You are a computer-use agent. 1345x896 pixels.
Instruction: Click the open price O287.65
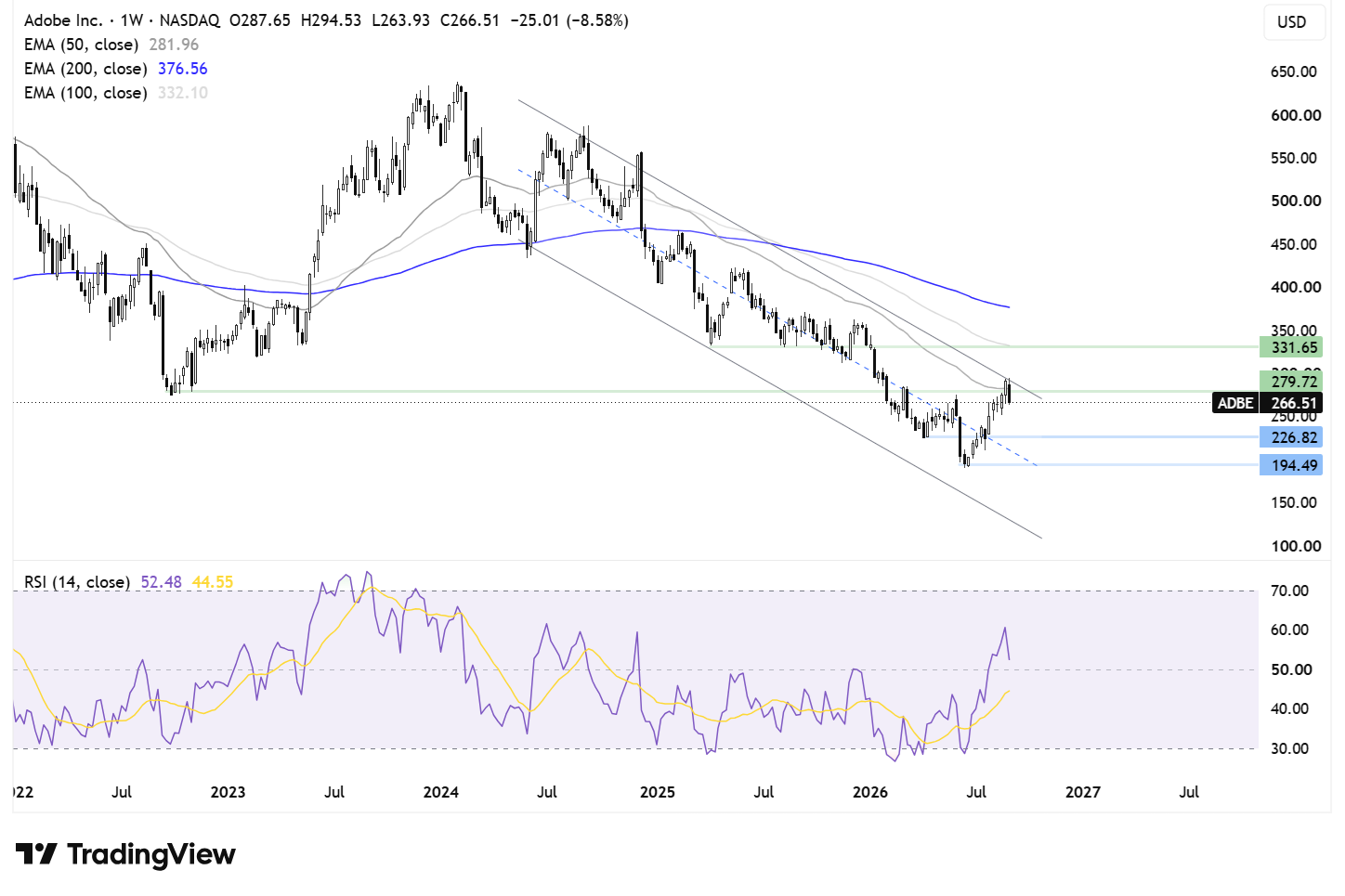[260, 20]
